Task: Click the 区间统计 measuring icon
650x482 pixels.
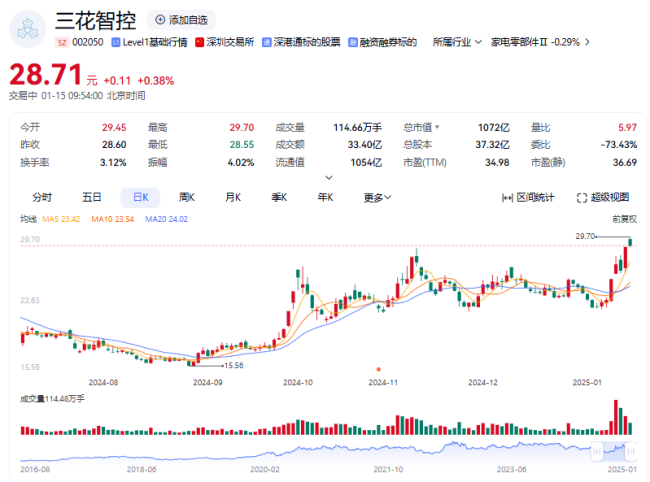Action: click(x=507, y=198)
